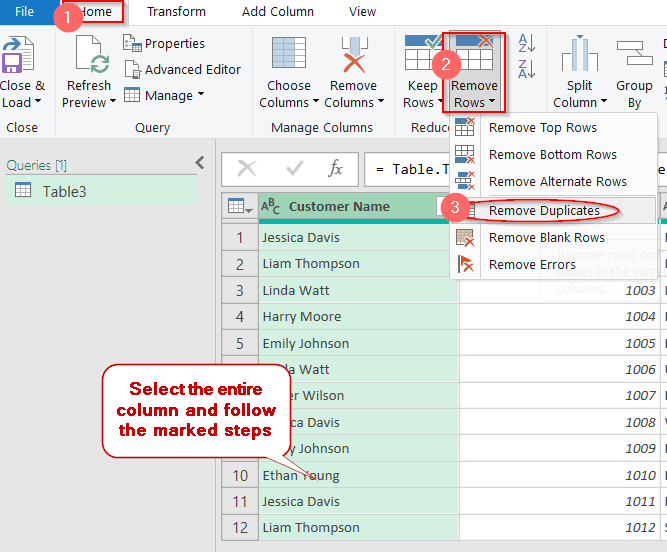Click the value 1012
The image size is (667, 552).
[640, 528]
